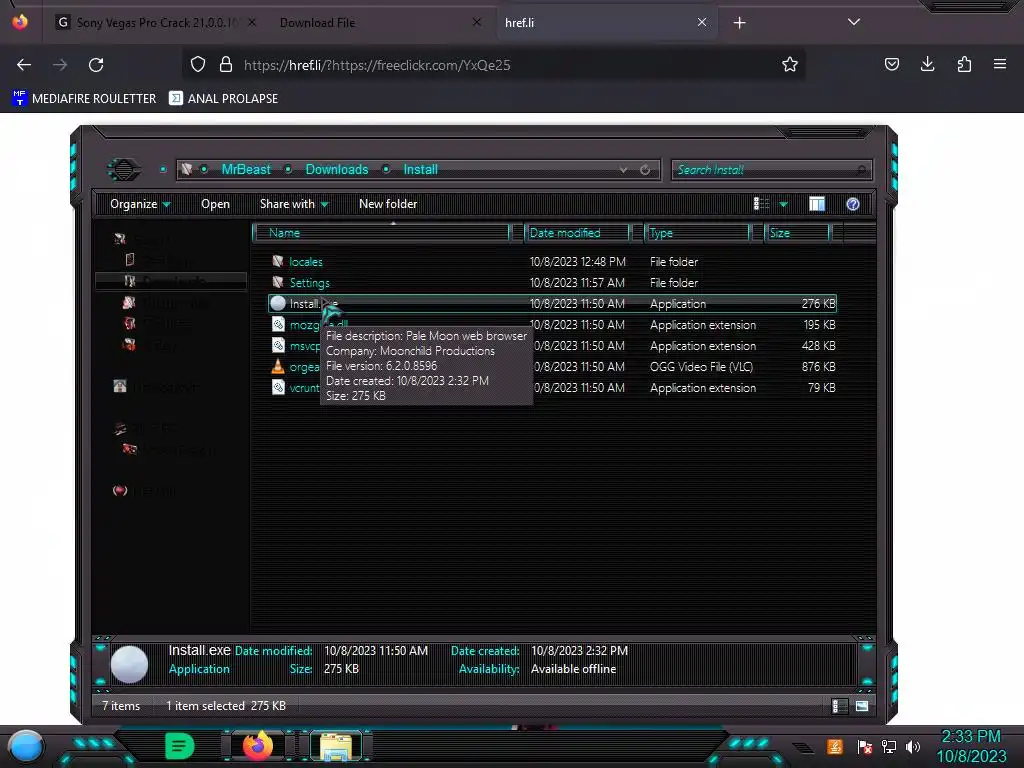This screenshot has height=768, width=1024.
Task: Open the Firefox extensions puzzle icon
Action: [x=964, y=65]
